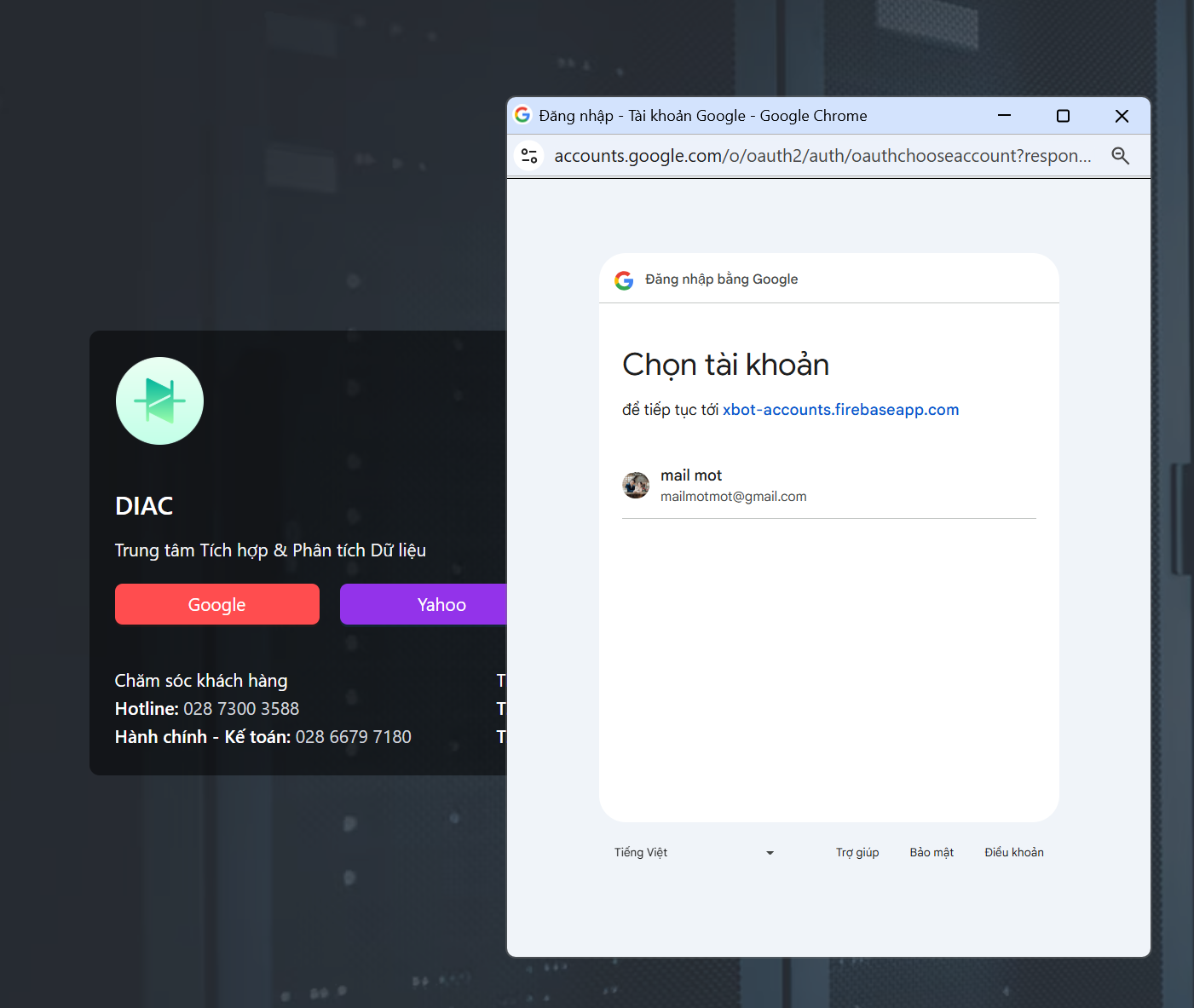The height and width of the screenshot is (1008, 1194).
Task: Open the xbot-accounts.firebaseapp.com link
Action: pyautogui.click(x=840, y=410)
